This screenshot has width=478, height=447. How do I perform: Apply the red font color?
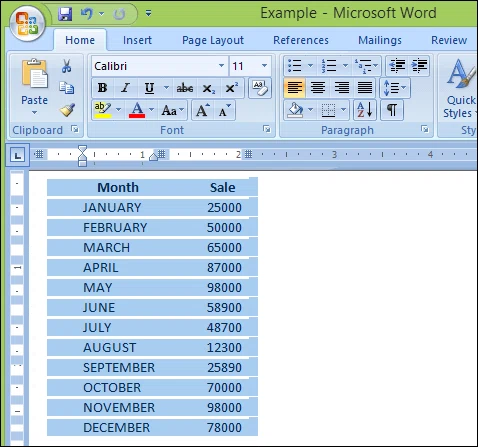(x=137, y=110)
